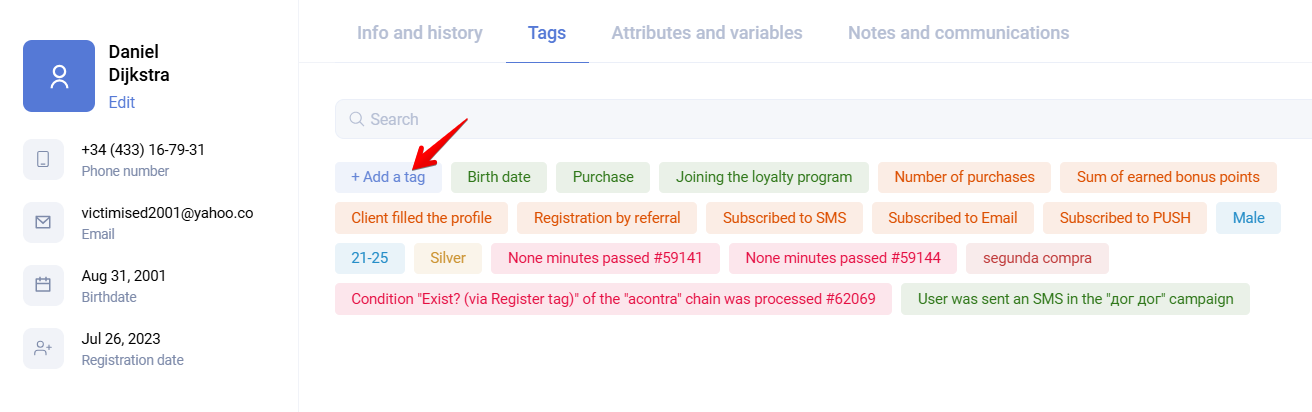Switch to Attributes and variables tab
The height and width of the screenshot is (412, 1312).
point(707,33)
